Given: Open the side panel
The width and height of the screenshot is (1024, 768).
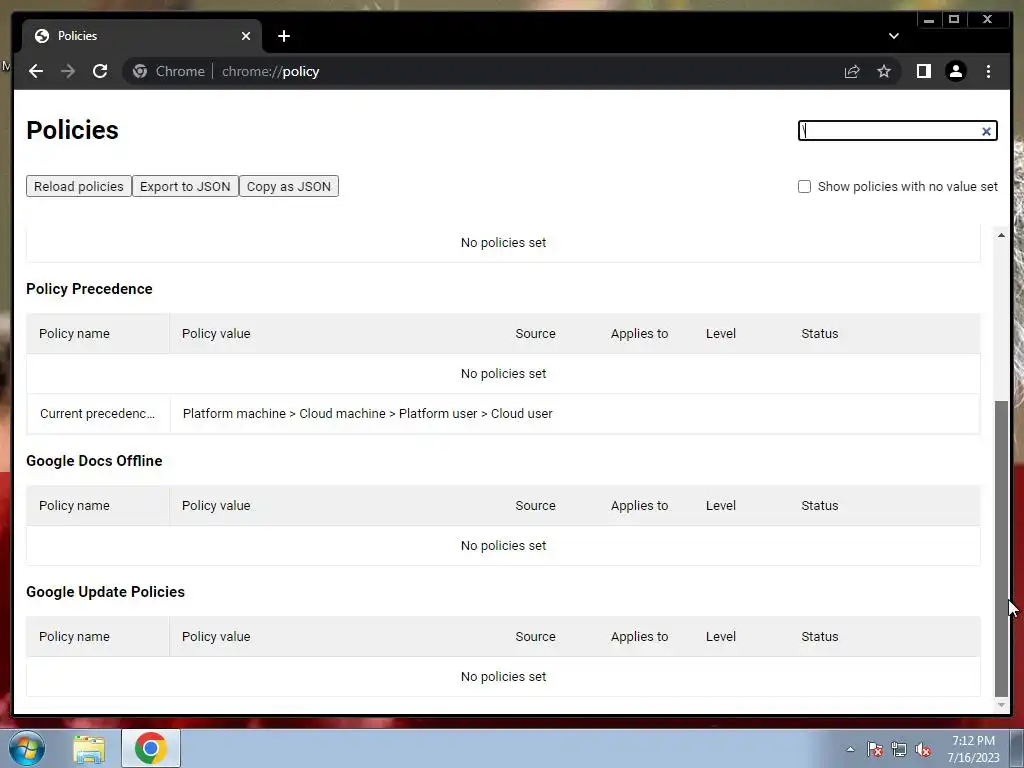Looking at the screenshot, I should (923, 71).
